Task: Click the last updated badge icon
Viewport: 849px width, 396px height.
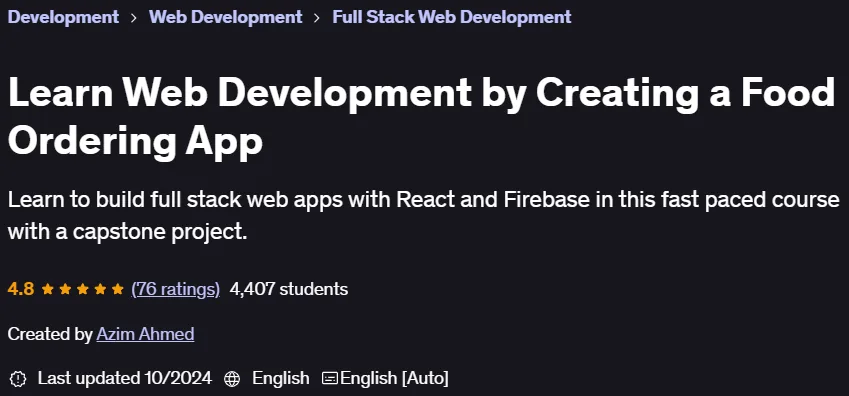Action: click(x=18, y=378)
